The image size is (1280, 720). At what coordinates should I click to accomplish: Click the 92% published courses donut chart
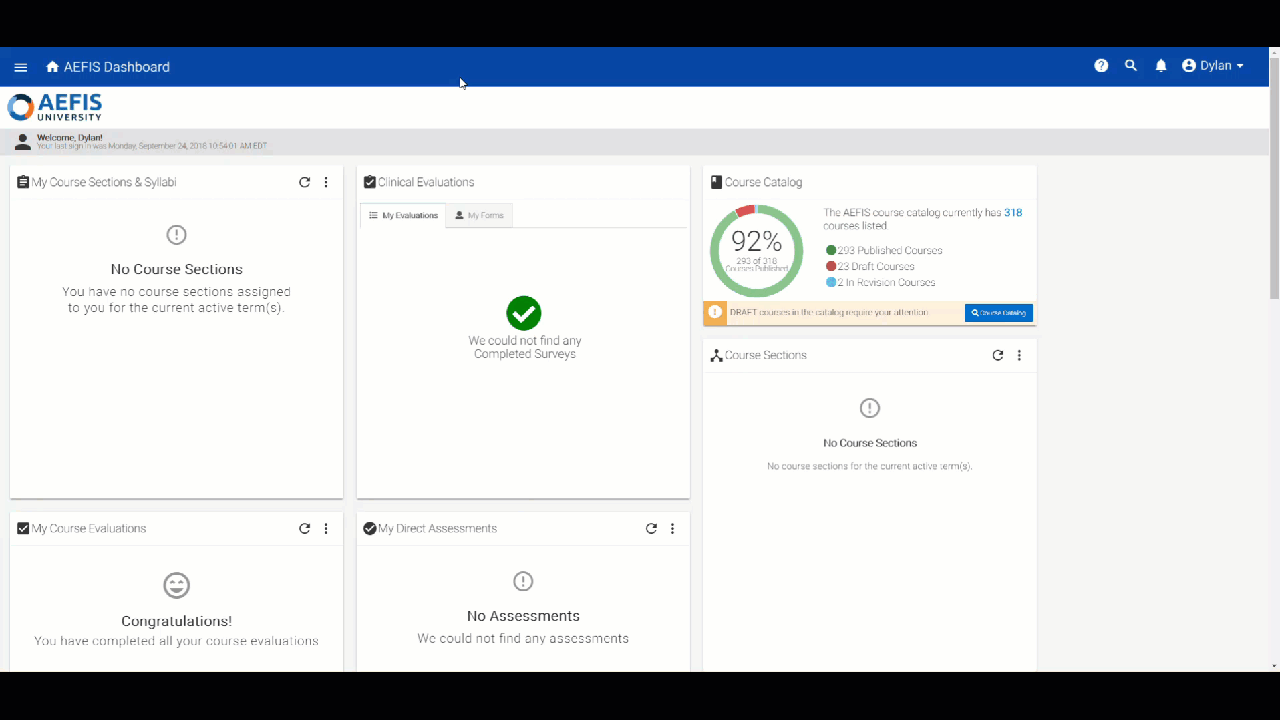click(756, 251)
